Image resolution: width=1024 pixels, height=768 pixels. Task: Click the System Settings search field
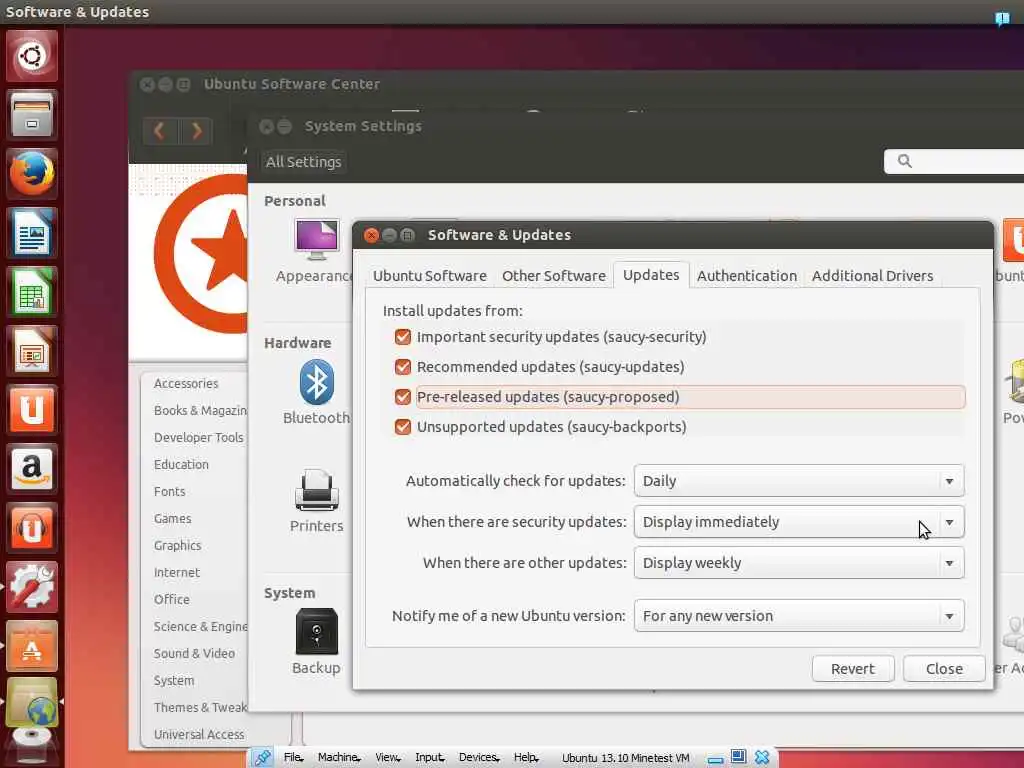pos(953,161)
